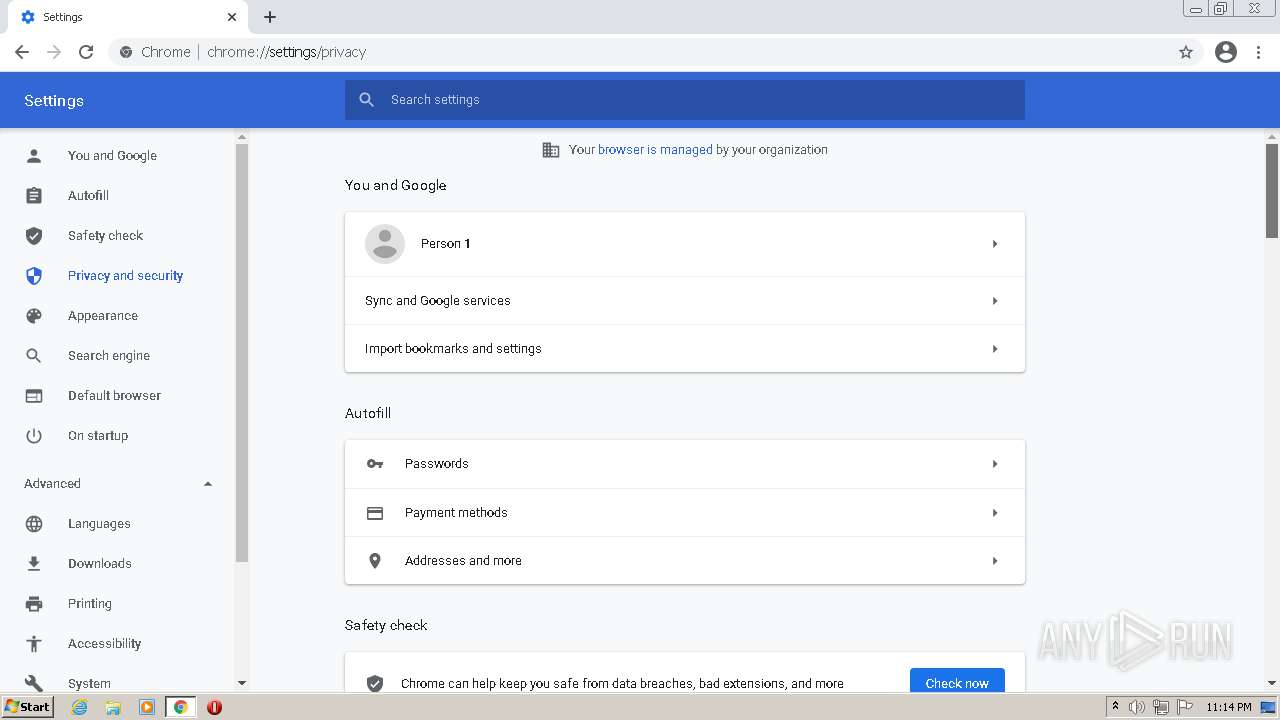The width and height of the screenshot is (1280, 720).
Task: Click the sidebar scrollbar thumb
Action: [x=241, y=352]
